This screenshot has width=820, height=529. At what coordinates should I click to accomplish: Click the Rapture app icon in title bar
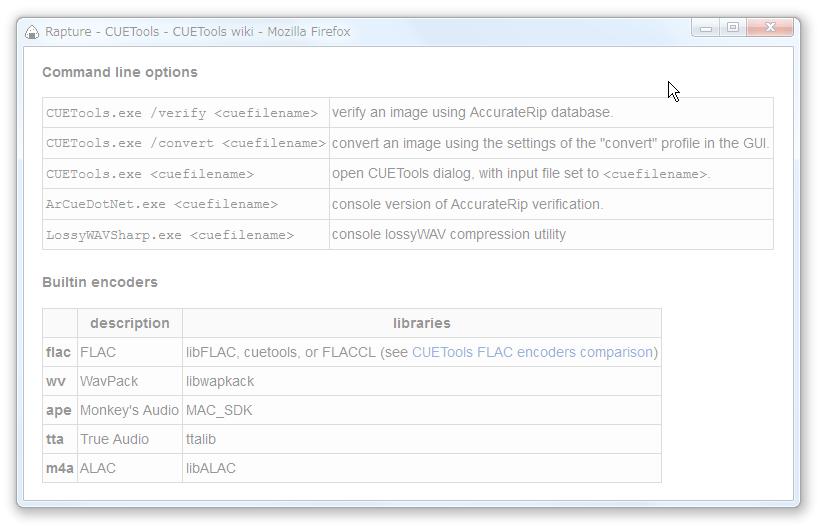click(32, 32)
